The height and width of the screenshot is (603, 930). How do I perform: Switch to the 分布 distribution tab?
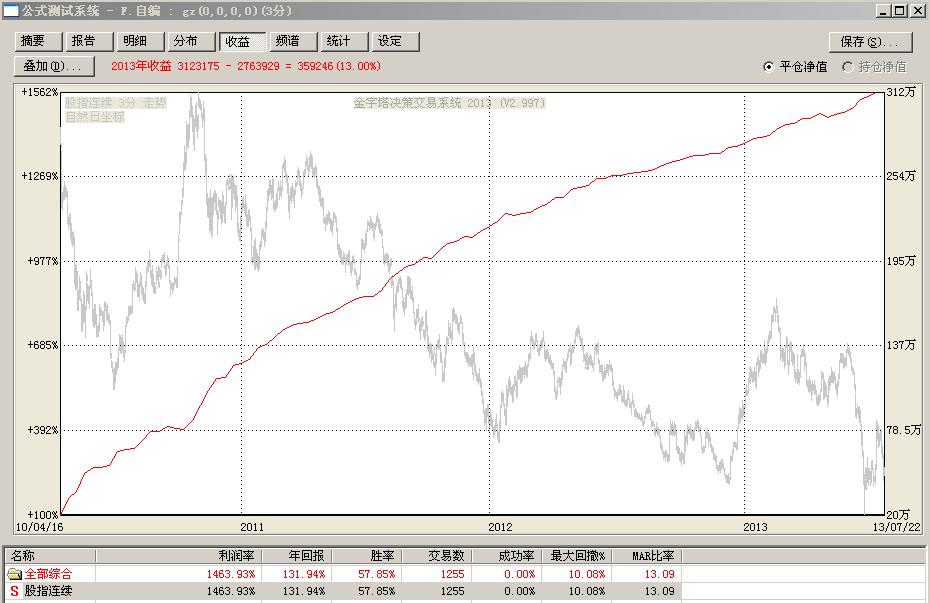(191, 41)
